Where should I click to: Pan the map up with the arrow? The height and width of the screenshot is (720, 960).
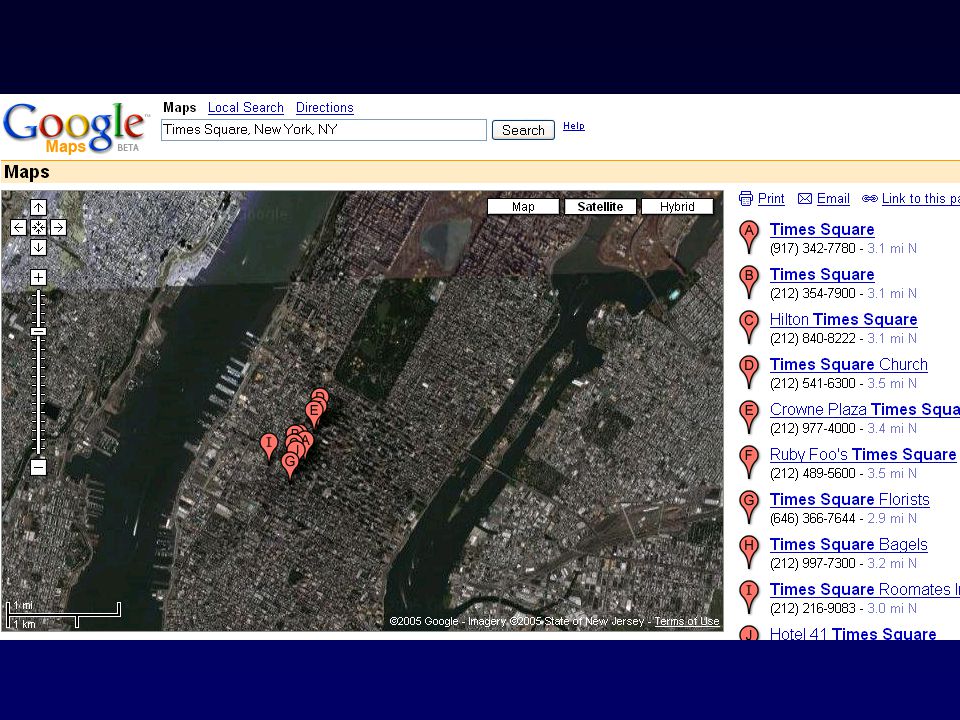(38, 208)
